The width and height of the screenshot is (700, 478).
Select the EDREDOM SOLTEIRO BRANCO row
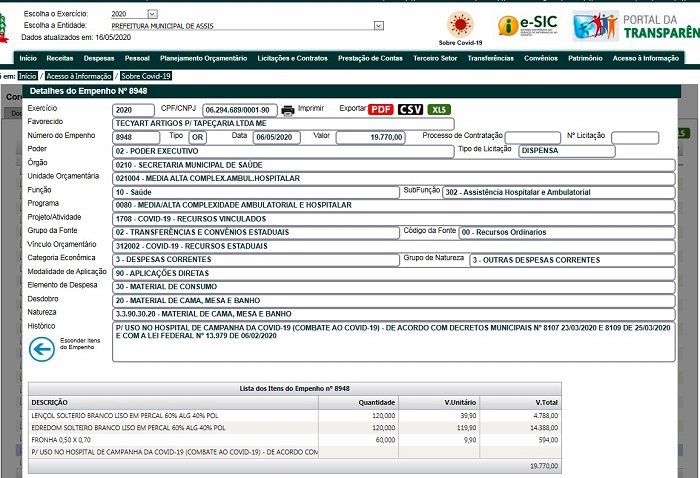(x=295, y=428)
